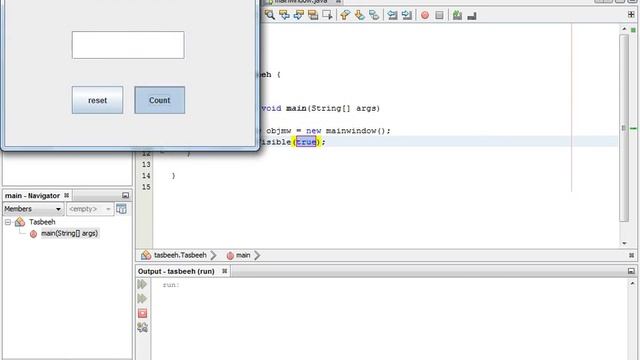Image resolution: width=640 pixels, height=360 pixels.
Task: Collapse the Tasbeeh node in Navigator tree
Action: coord(8,222)
